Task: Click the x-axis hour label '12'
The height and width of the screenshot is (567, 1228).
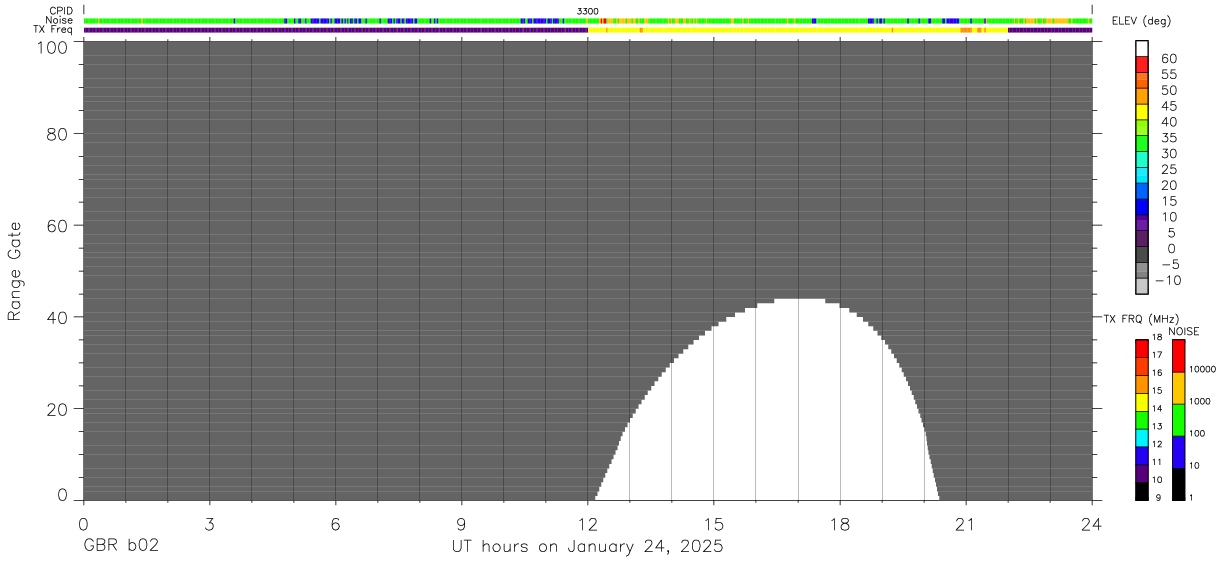Action: point(587,524)
